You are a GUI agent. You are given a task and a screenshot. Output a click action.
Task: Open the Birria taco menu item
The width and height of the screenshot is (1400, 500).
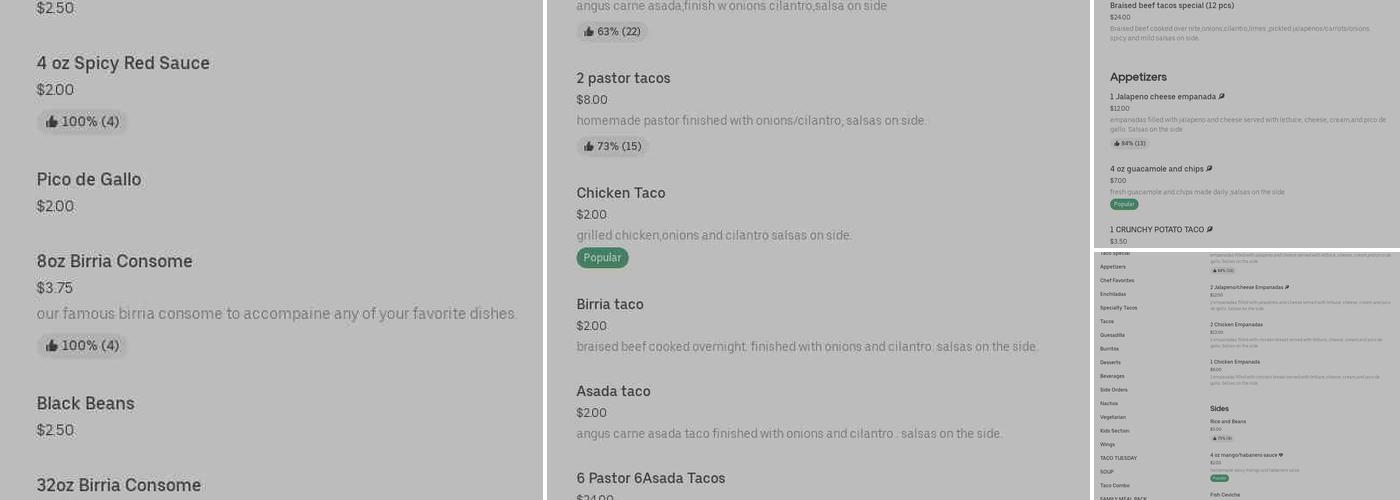610,305
